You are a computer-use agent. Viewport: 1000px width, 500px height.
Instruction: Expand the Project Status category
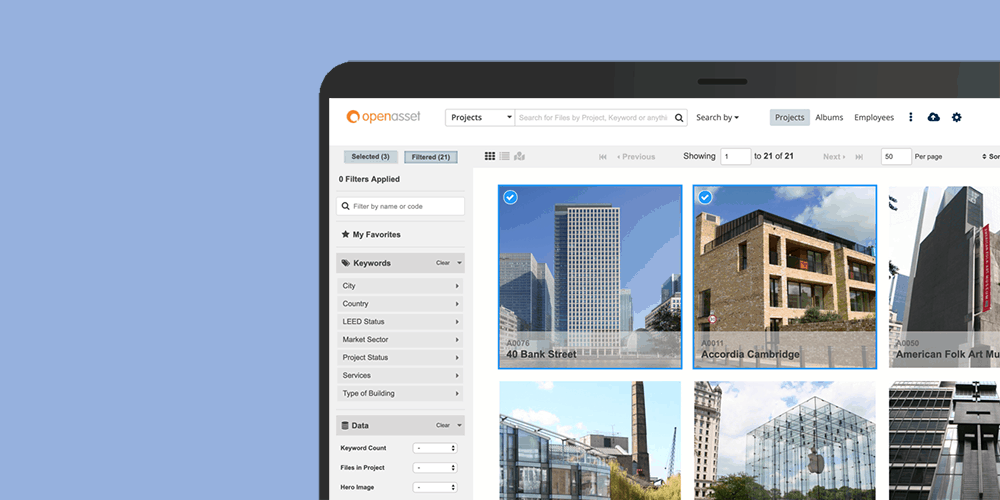401,357
